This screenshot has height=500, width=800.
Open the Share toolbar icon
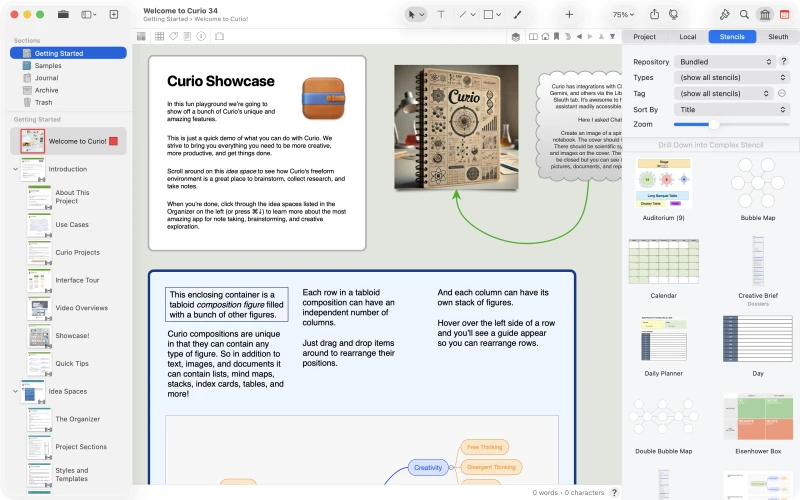pyautogui.click(x=654, y=15)
